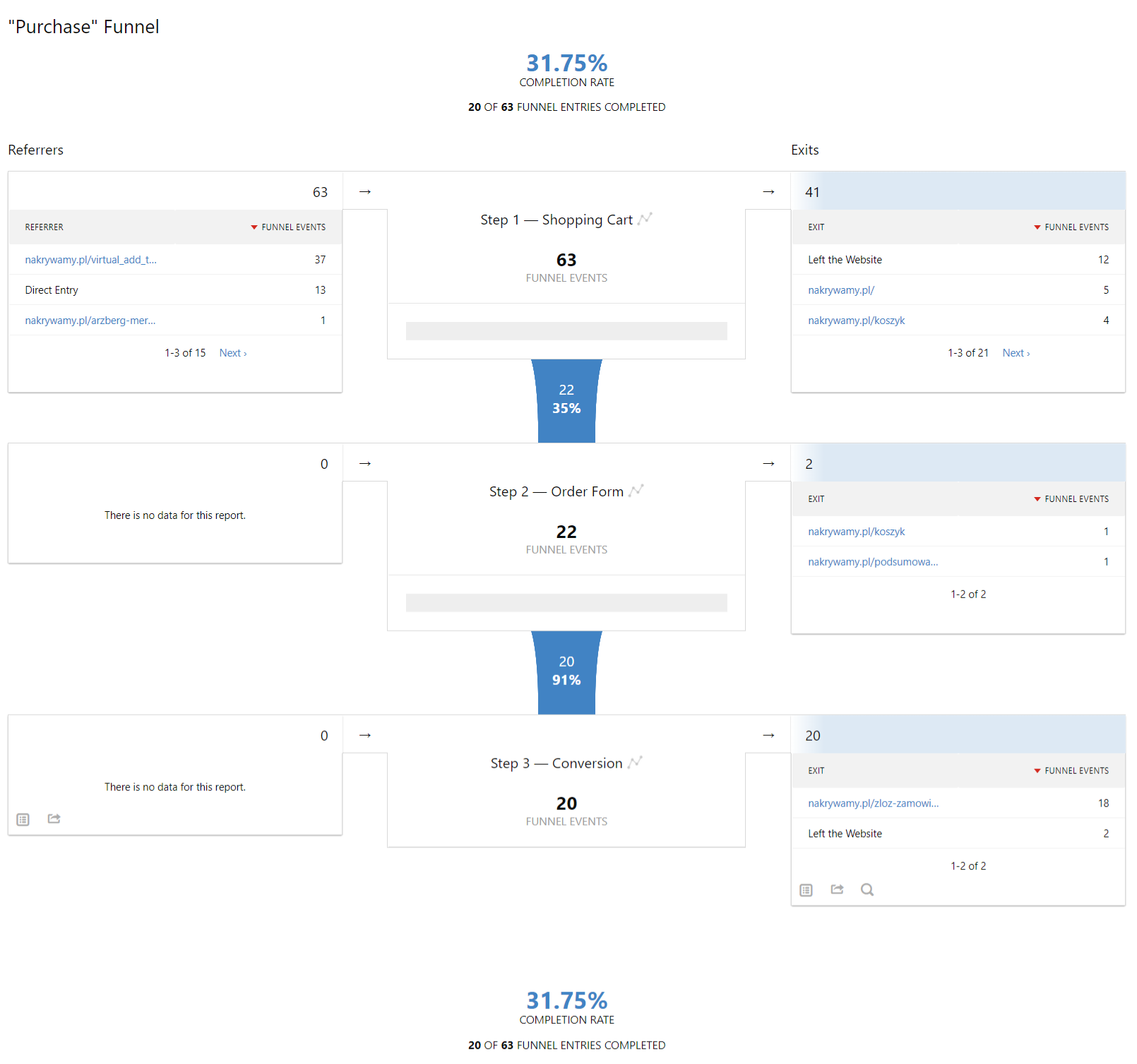Go to Next page of Step 1 exits
Image resolution: width=1137 pixels, height=1064 pixels.
coord(1016,353)
